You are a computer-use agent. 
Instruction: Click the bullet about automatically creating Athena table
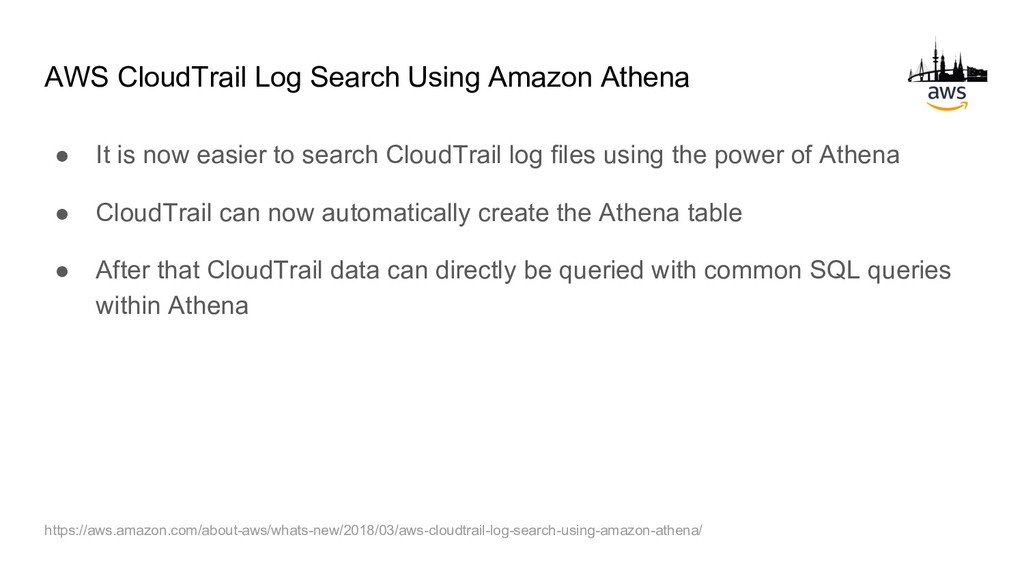click(419, 213)
